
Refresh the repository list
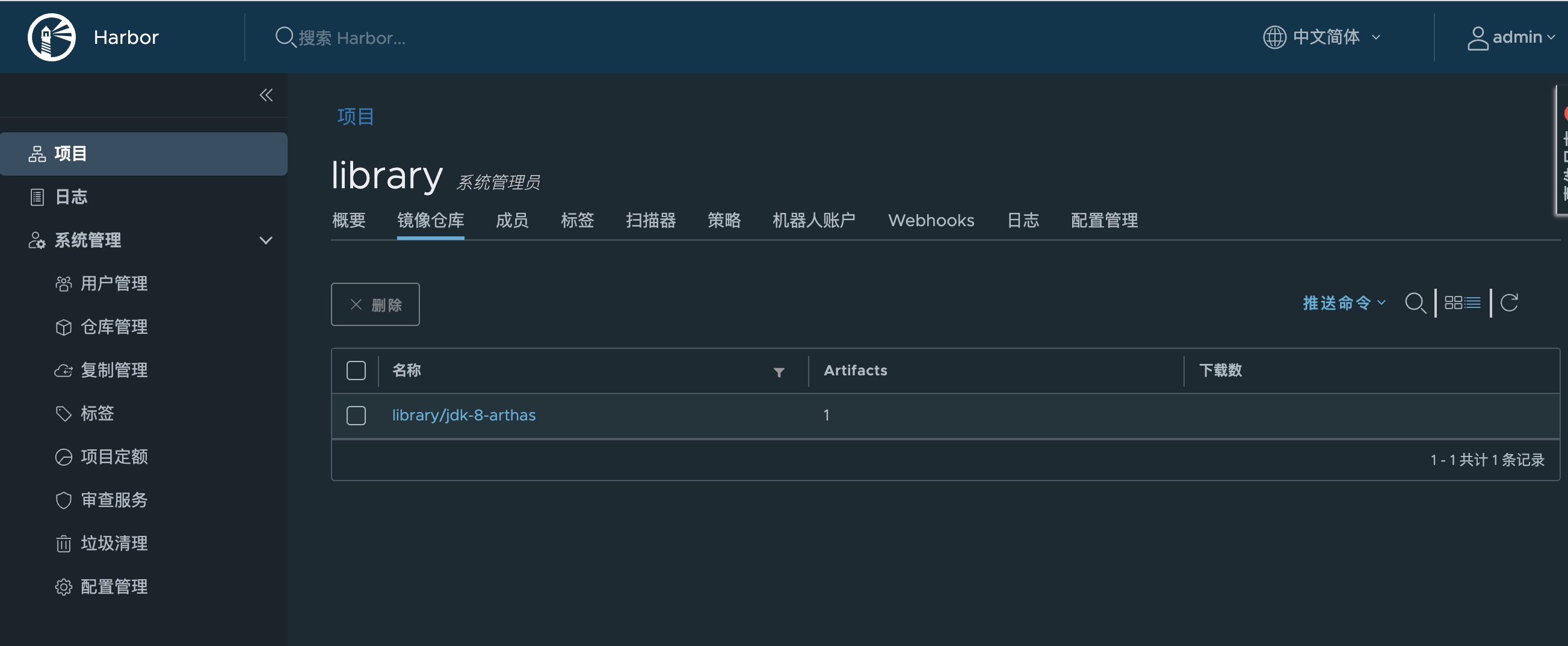coord(1509,303)
